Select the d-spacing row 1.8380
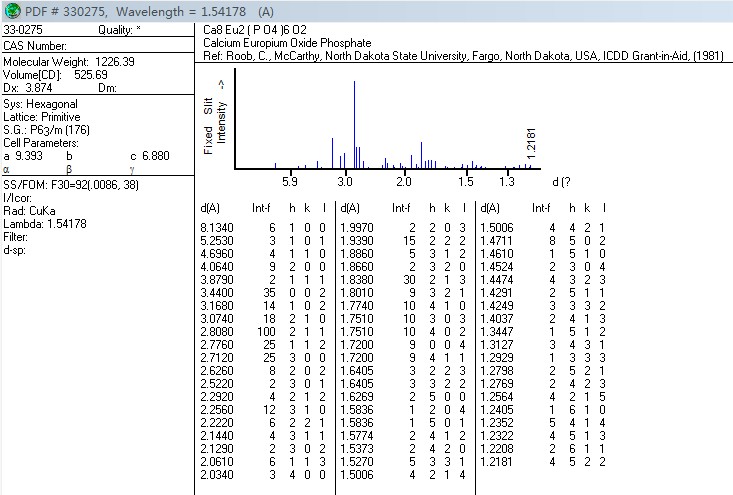The image size is (733, 495). (x=403, y=280)
